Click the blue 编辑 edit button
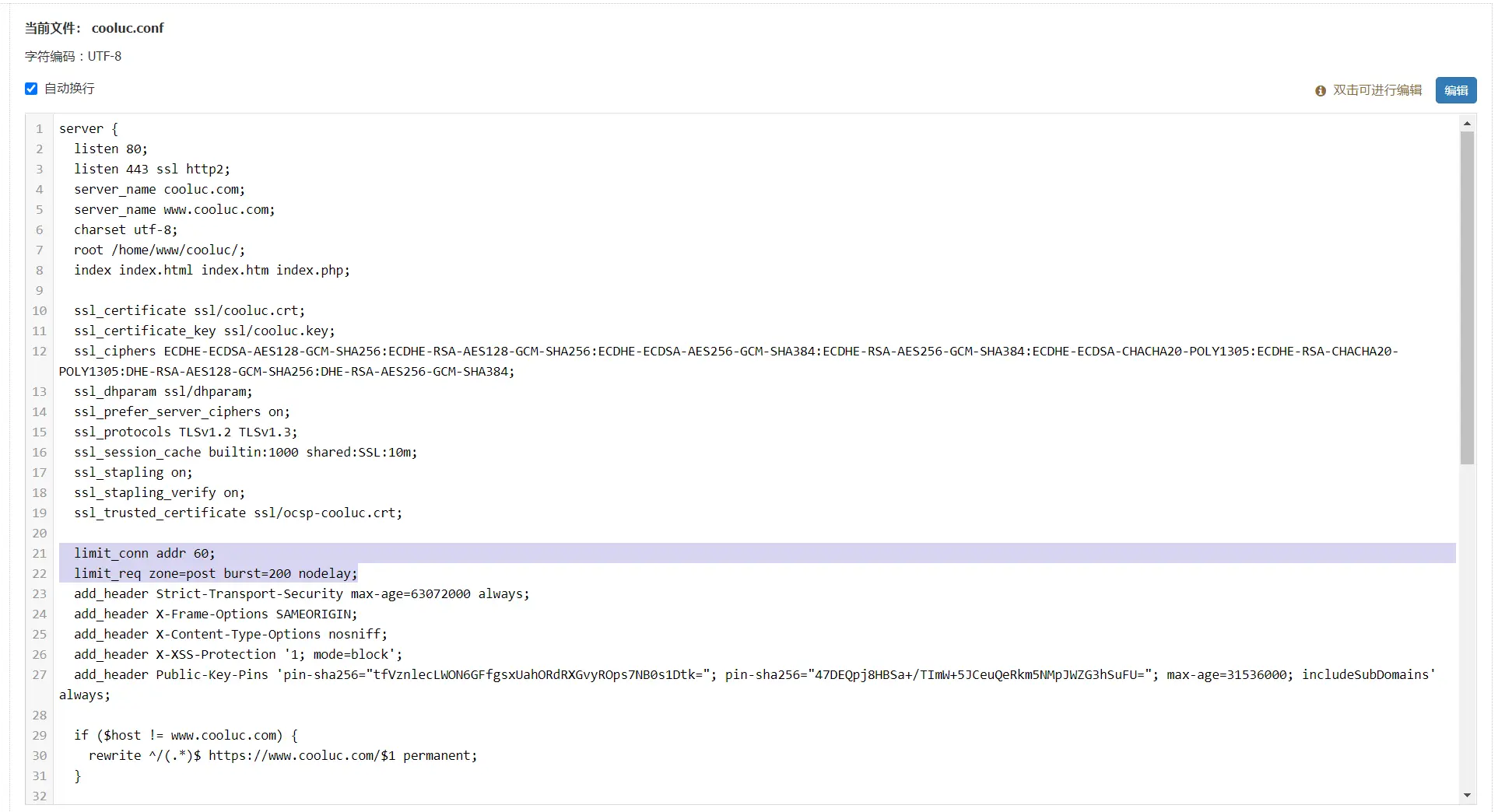This screenshot has width=1498, height=812. 1455,90
